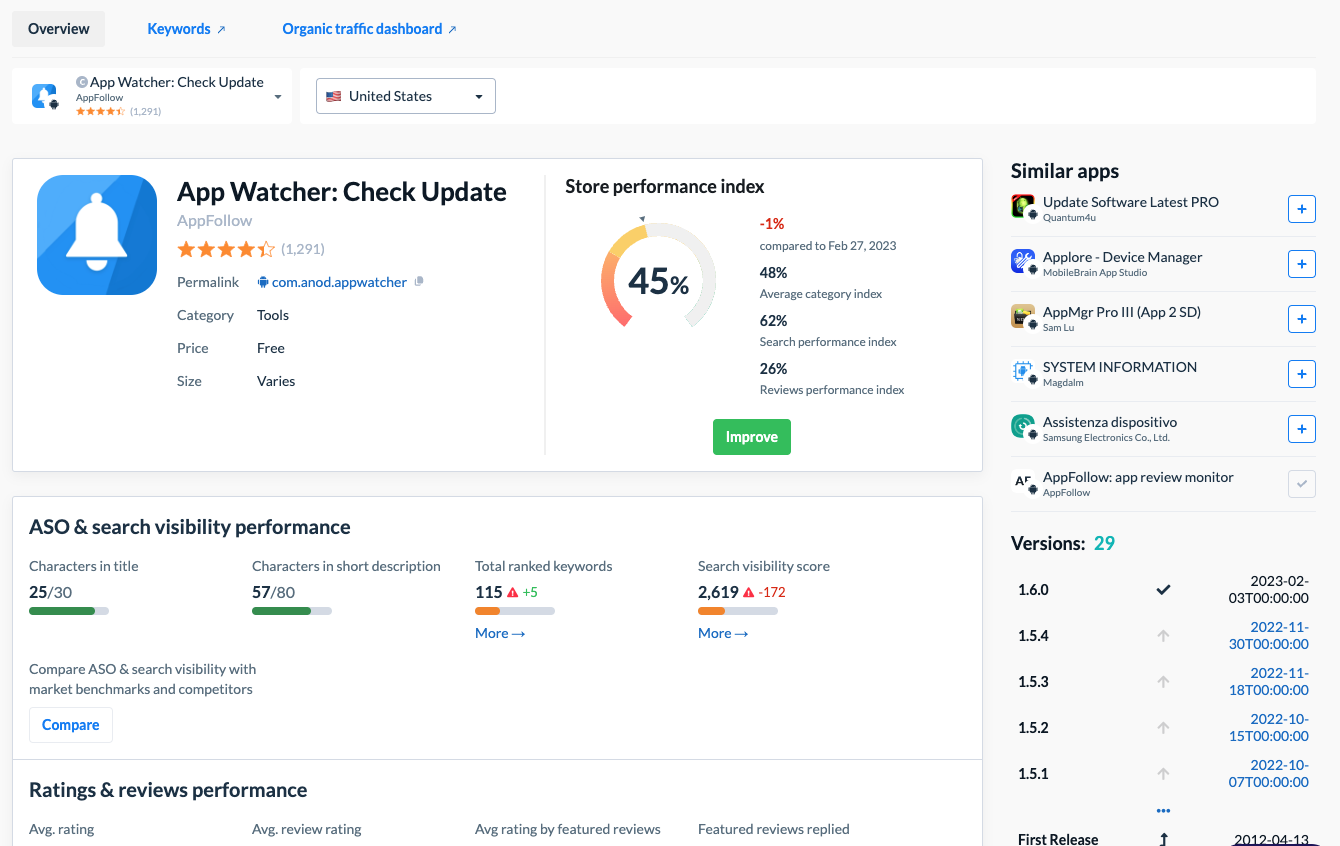This screenshot has height=846, width=1340.
Task: Click the AppMgr Pro III app icon
Action: pos(1023,317)
